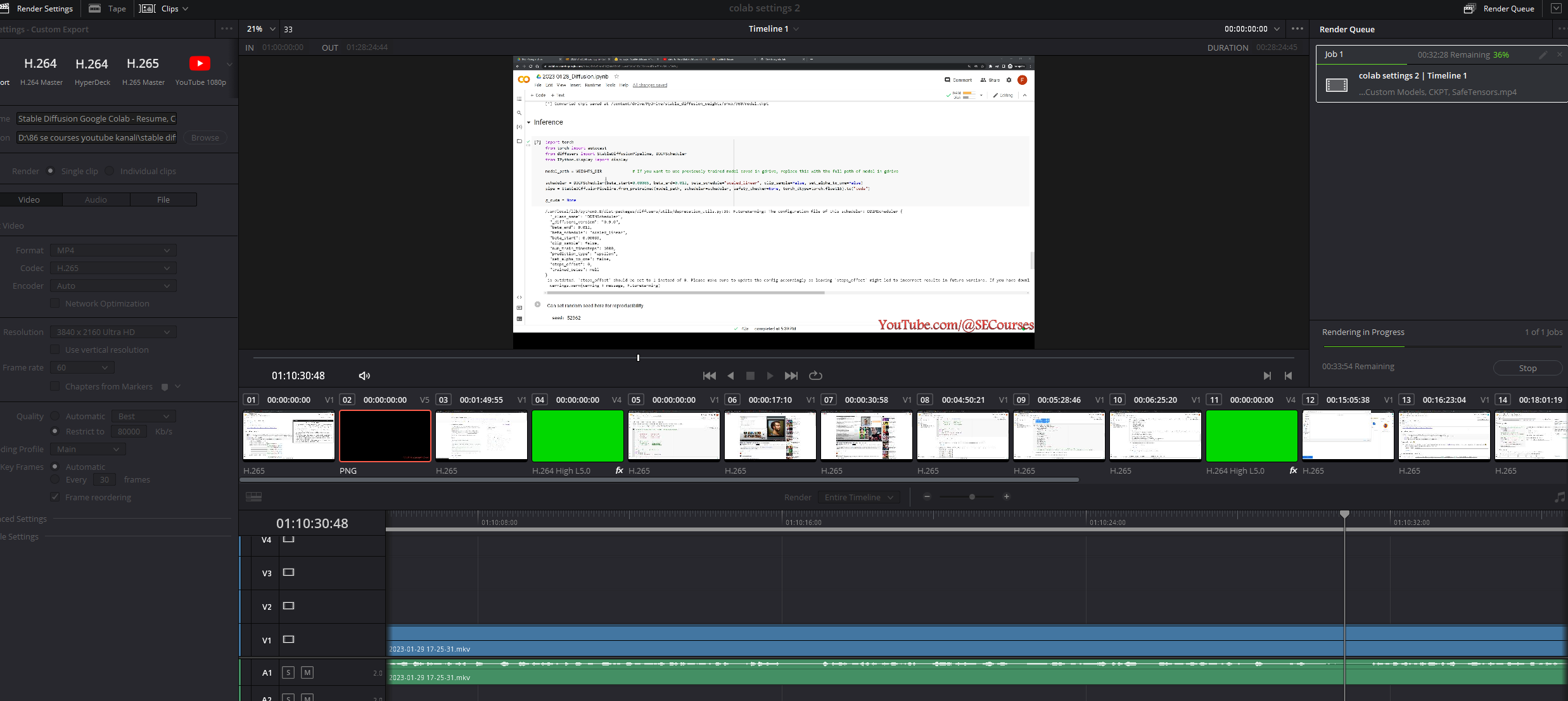Image resolution: width=1568 pixels, height=701 pixels.
Task: Click the Browse button for output location
Action: point(205,137)
